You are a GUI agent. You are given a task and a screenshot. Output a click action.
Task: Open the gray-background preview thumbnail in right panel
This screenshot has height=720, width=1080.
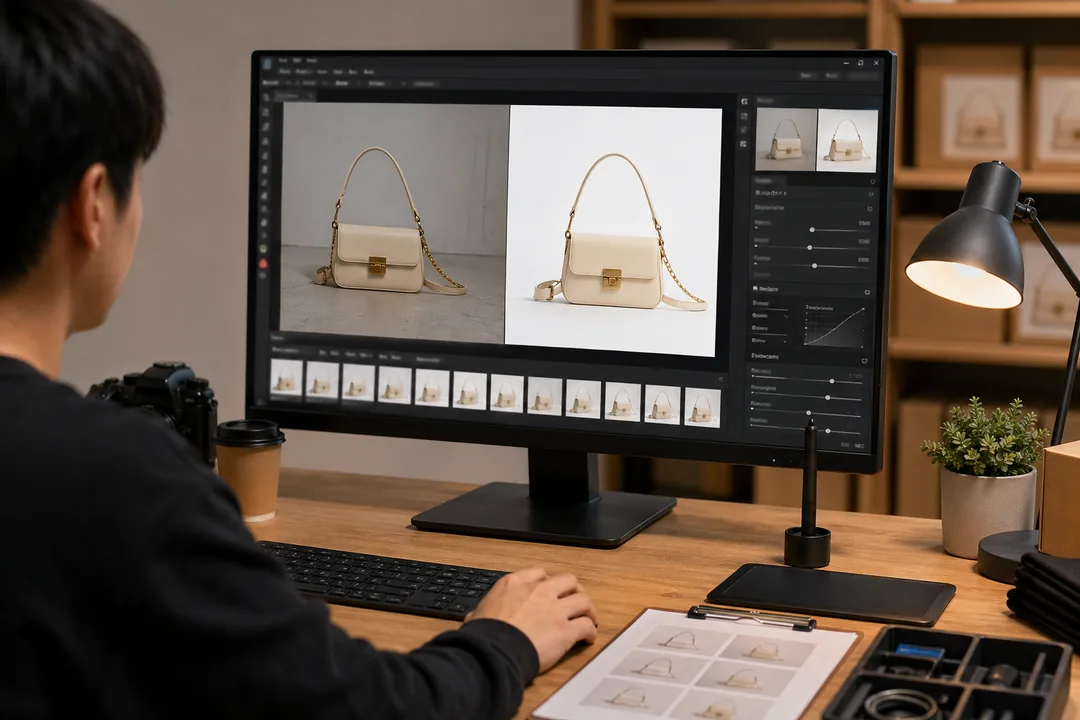786,140
